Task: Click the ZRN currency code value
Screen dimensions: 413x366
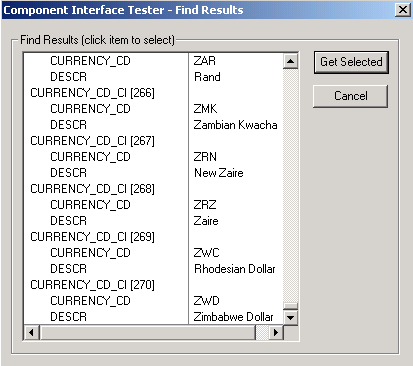Action: point(205,157)
